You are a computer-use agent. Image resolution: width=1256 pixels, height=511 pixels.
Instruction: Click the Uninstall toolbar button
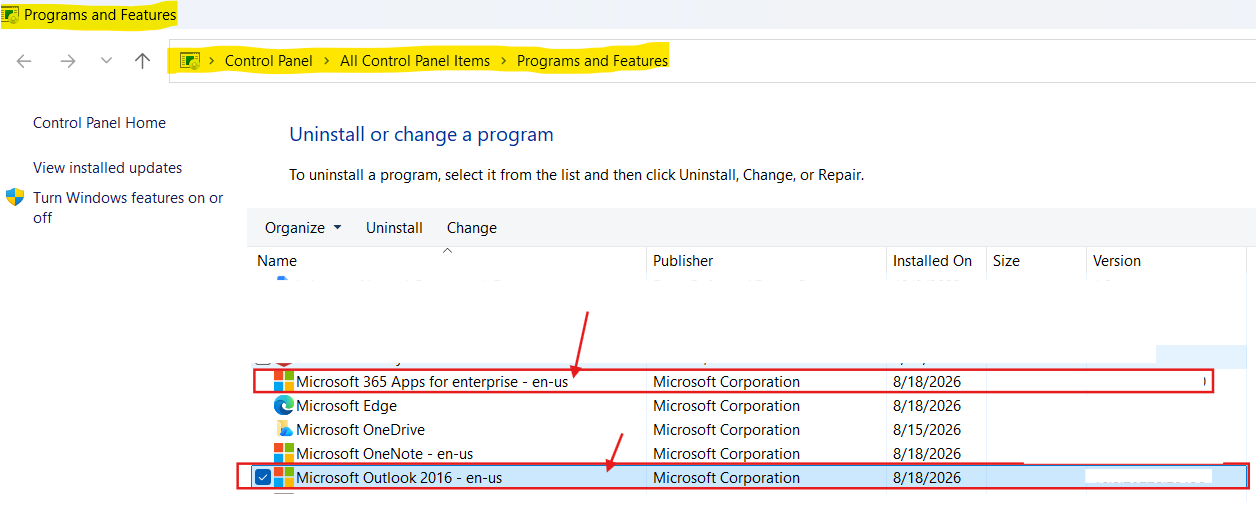394,228
